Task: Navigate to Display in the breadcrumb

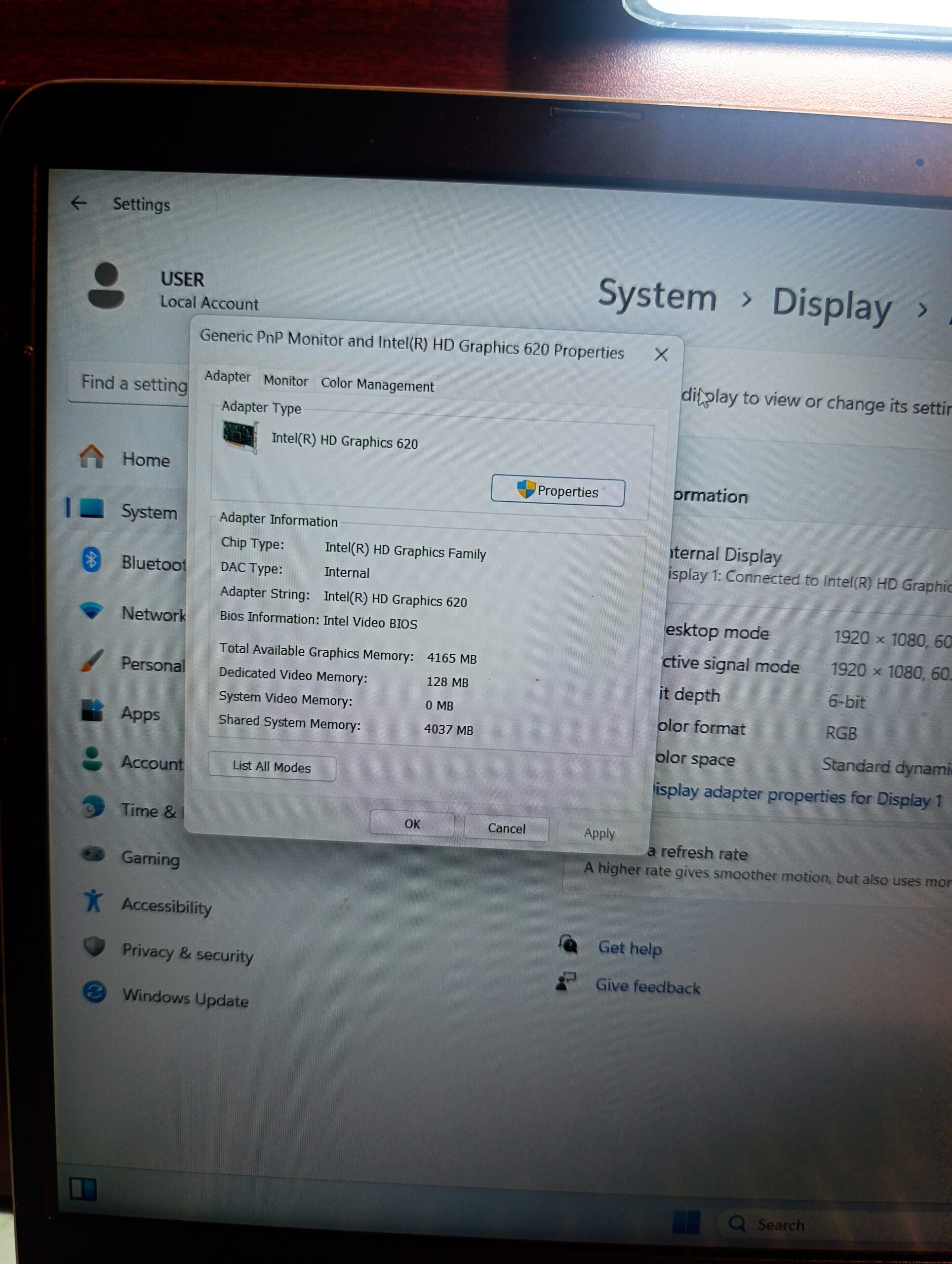Action: click(x=832, y=304)
